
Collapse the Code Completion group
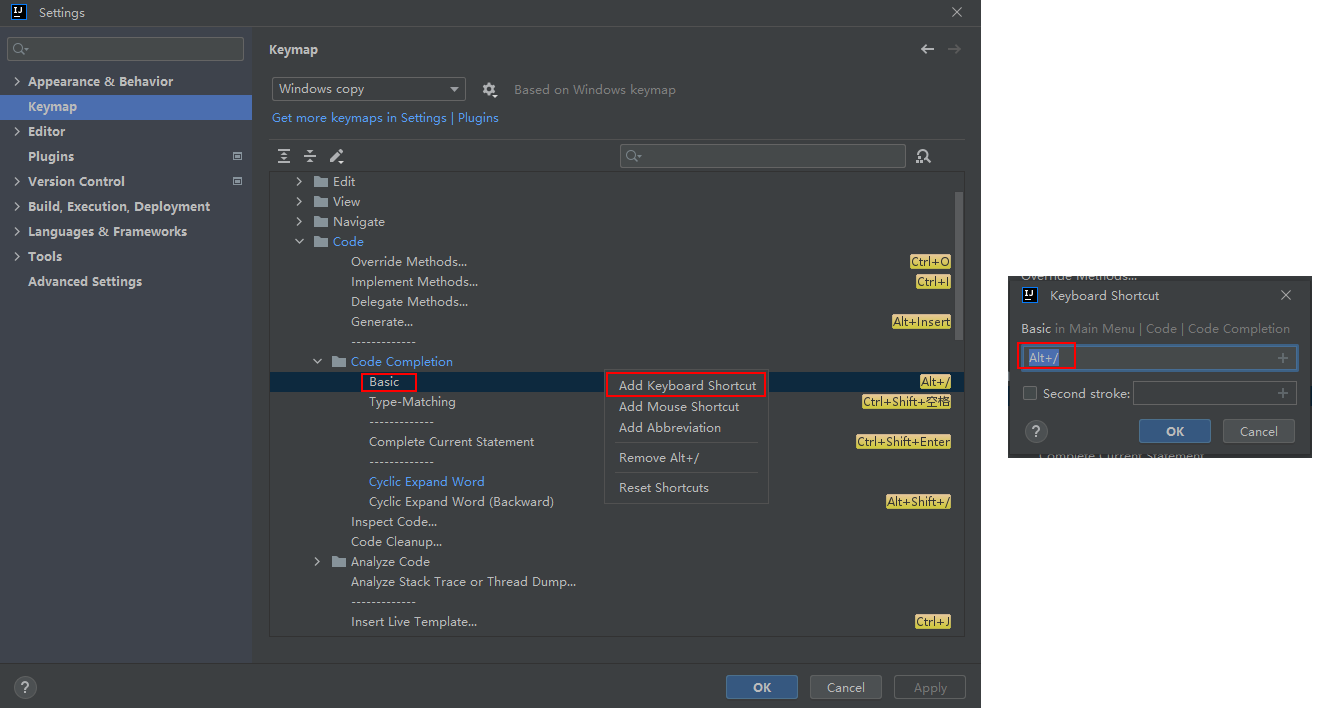click(x=317, y=361)
